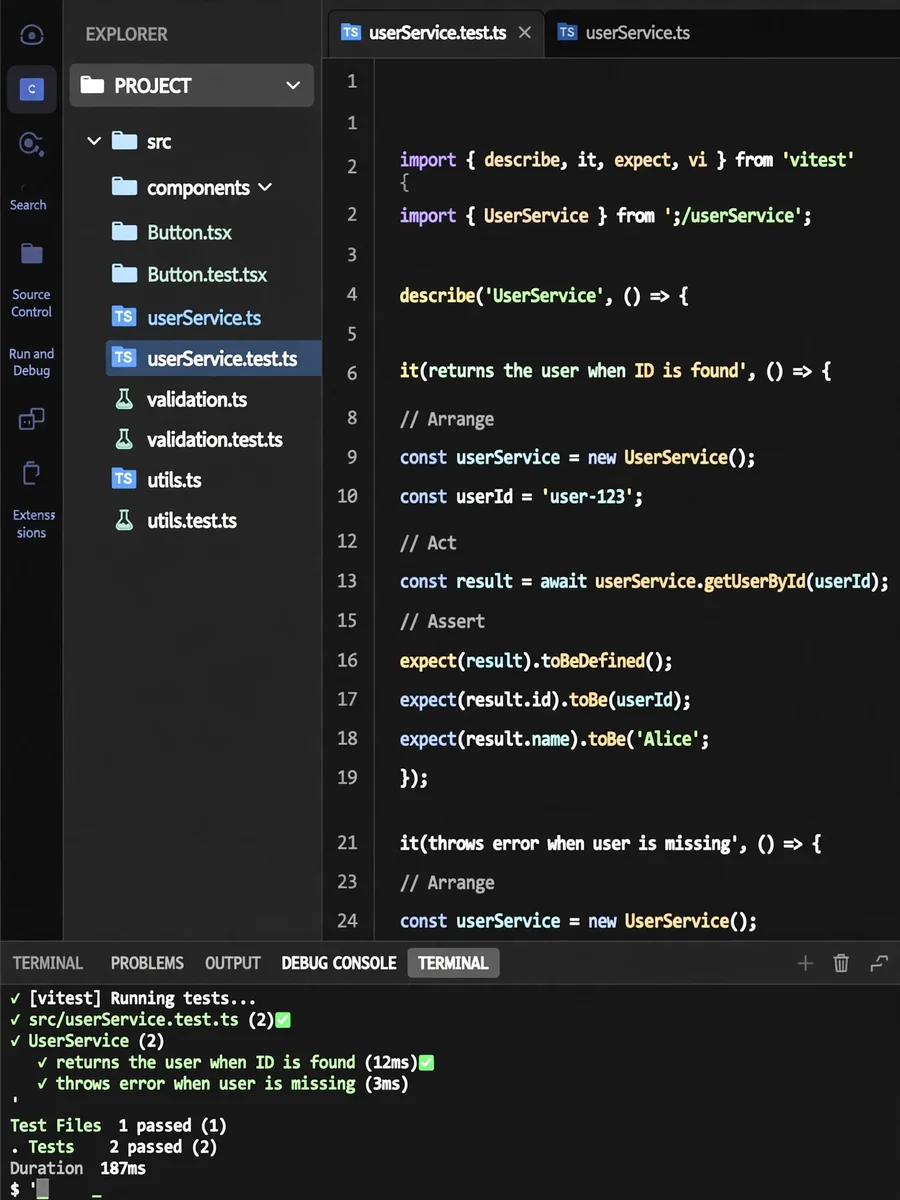Viewport: 900px width, 1200px height.
Task: Click the blue C icon in activity bar
Action: [x=31, y=90]
